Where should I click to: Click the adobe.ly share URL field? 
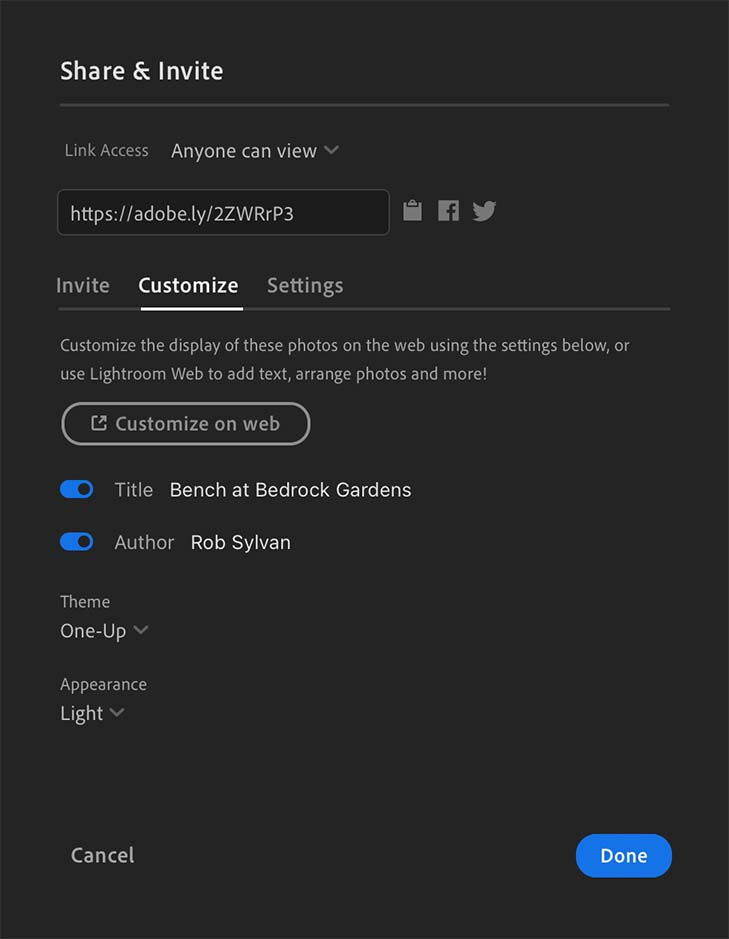(223, 213)
